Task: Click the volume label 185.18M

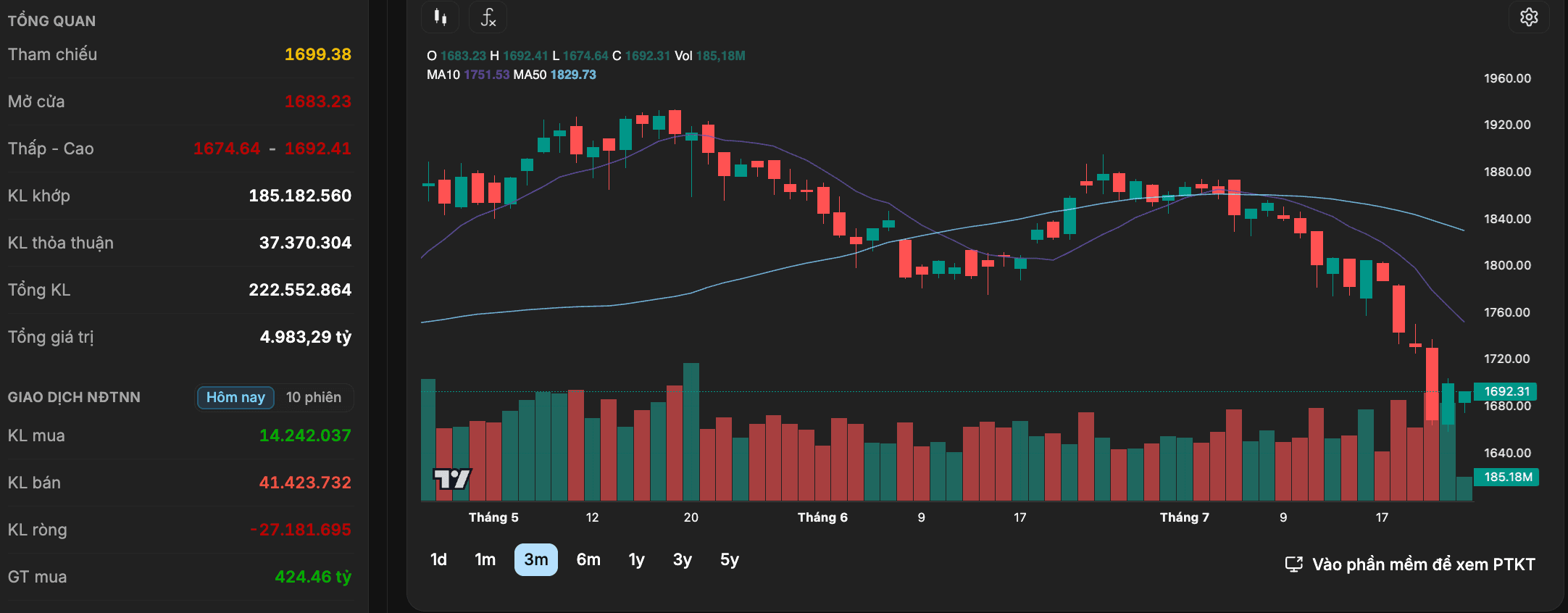Action: point(1507,477)
